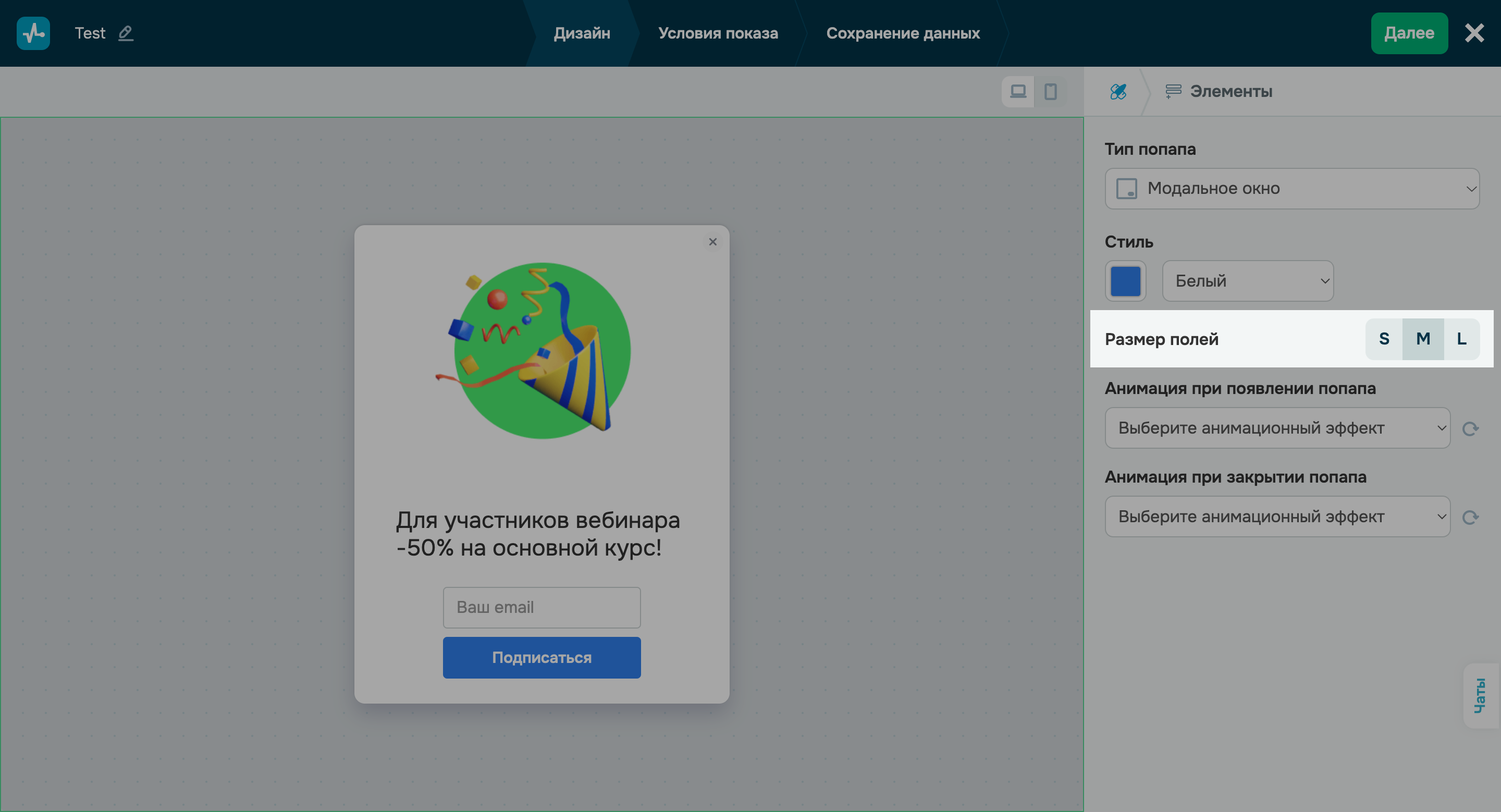Open the style brush panel tab
Image resolution: width=1501 pixels, height=812 pixels.
[x=1117, y=91]
